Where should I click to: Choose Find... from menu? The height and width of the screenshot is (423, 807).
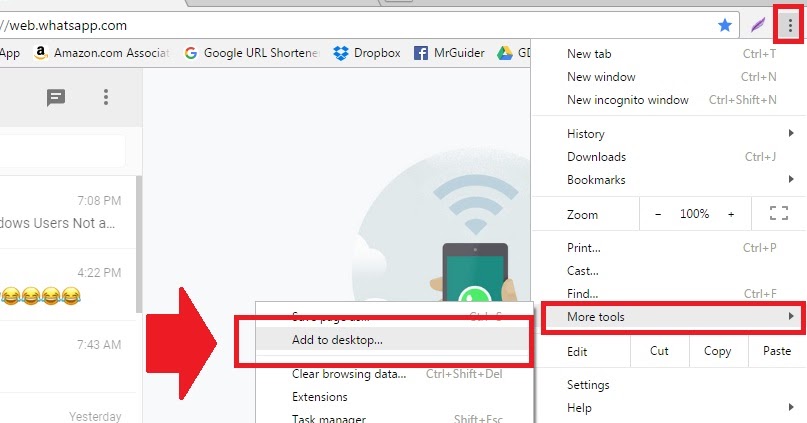point(669,293)
